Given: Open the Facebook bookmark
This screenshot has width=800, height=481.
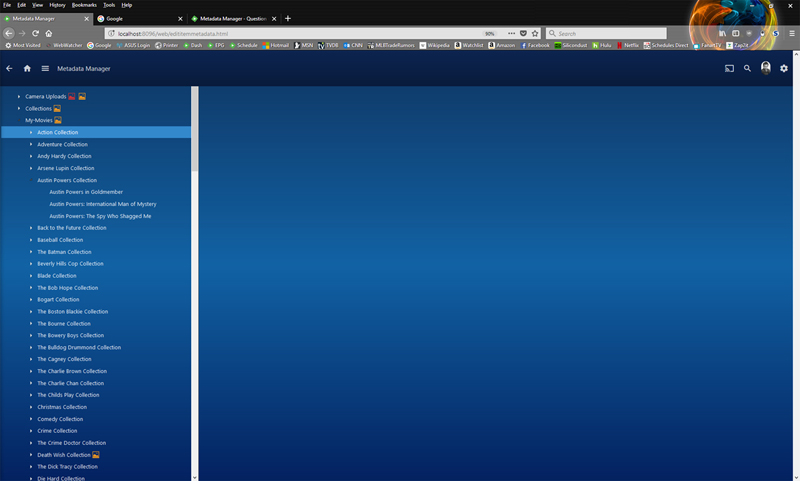Looking at the screenshot, I should click(x=535, y=45).
